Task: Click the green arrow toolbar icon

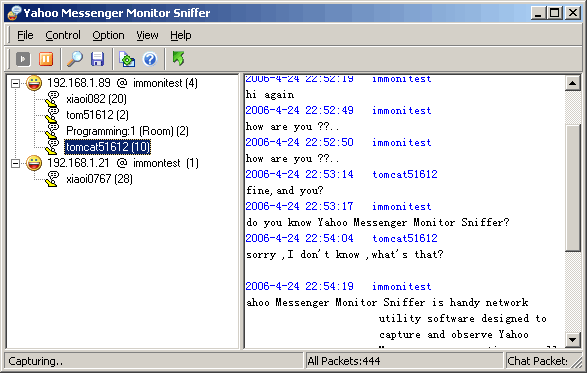Action: (x=178, y=58)
